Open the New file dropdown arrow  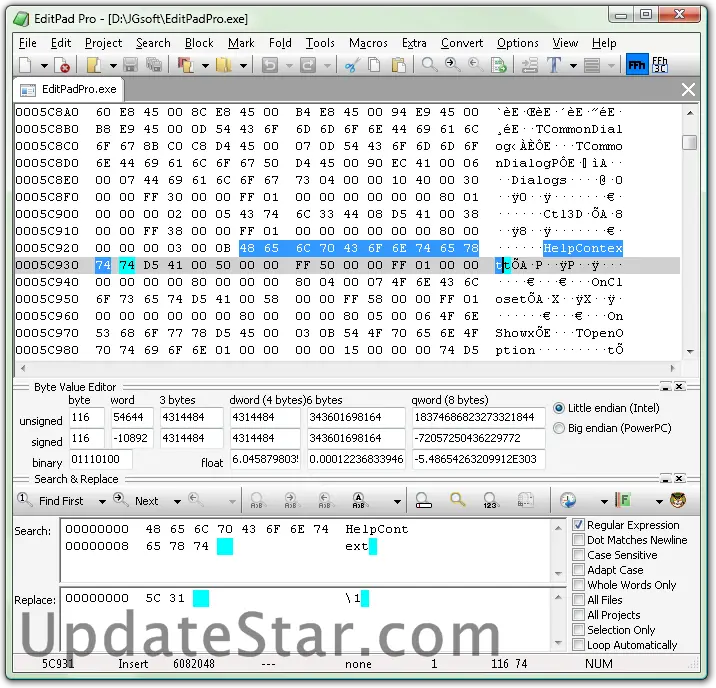[44, 66]
